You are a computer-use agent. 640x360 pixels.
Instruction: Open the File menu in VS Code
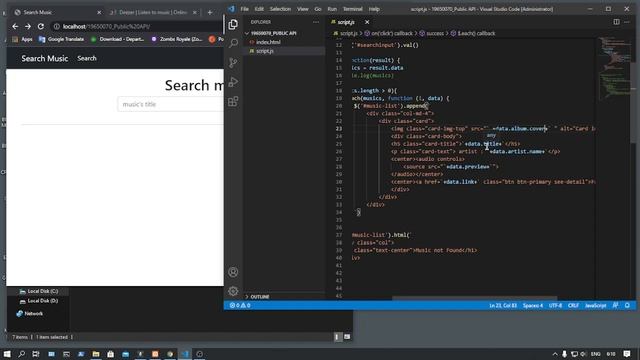244,9
